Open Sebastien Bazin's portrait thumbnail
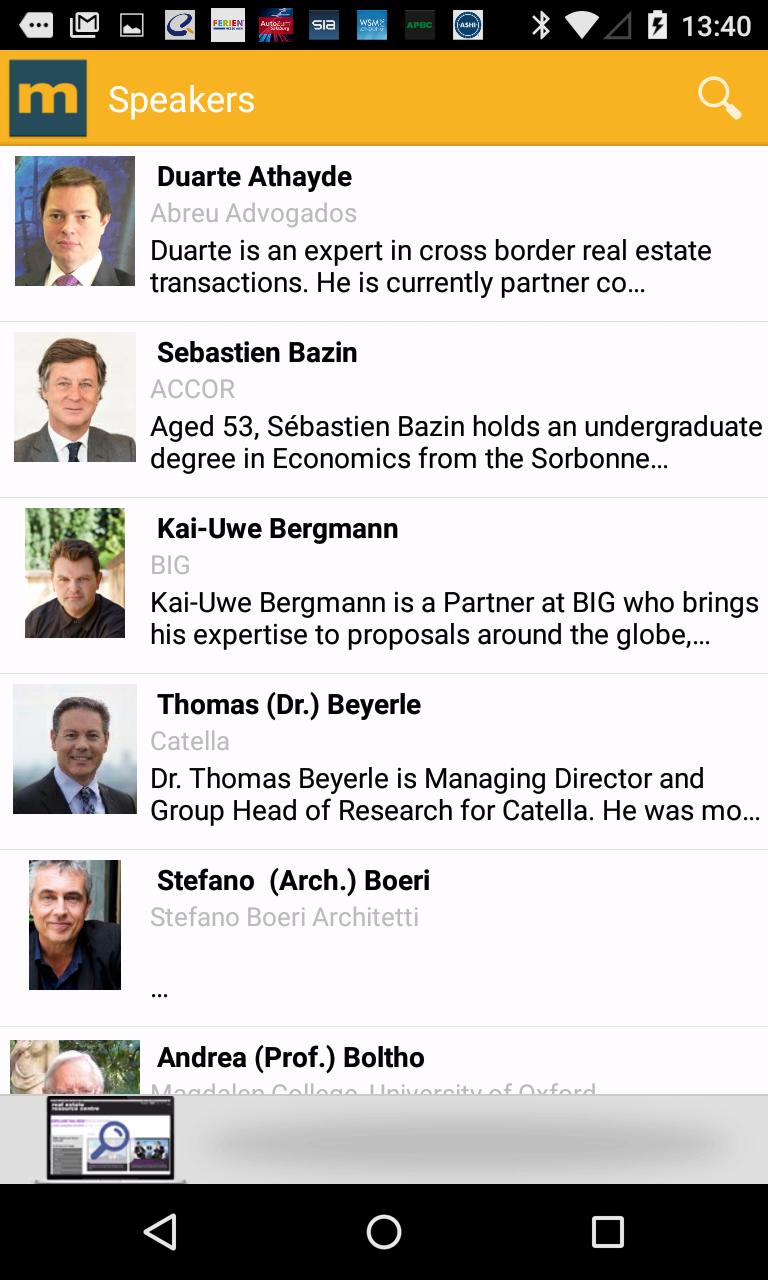The width and height of the screenshot is (768, 1280). click(x=75, y=397)
